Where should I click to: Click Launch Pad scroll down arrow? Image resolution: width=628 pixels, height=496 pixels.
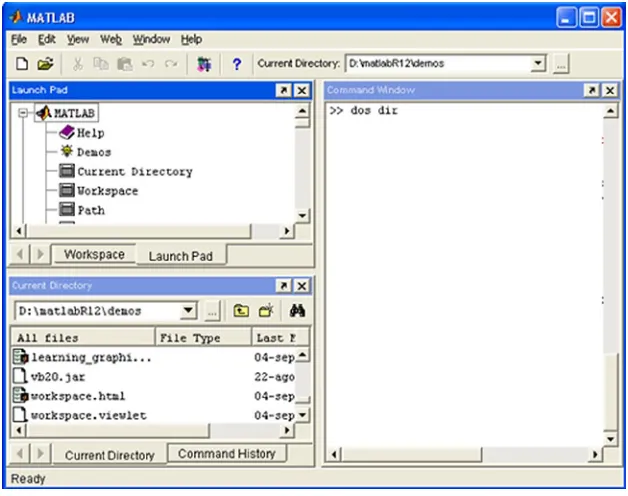(302, 216)
